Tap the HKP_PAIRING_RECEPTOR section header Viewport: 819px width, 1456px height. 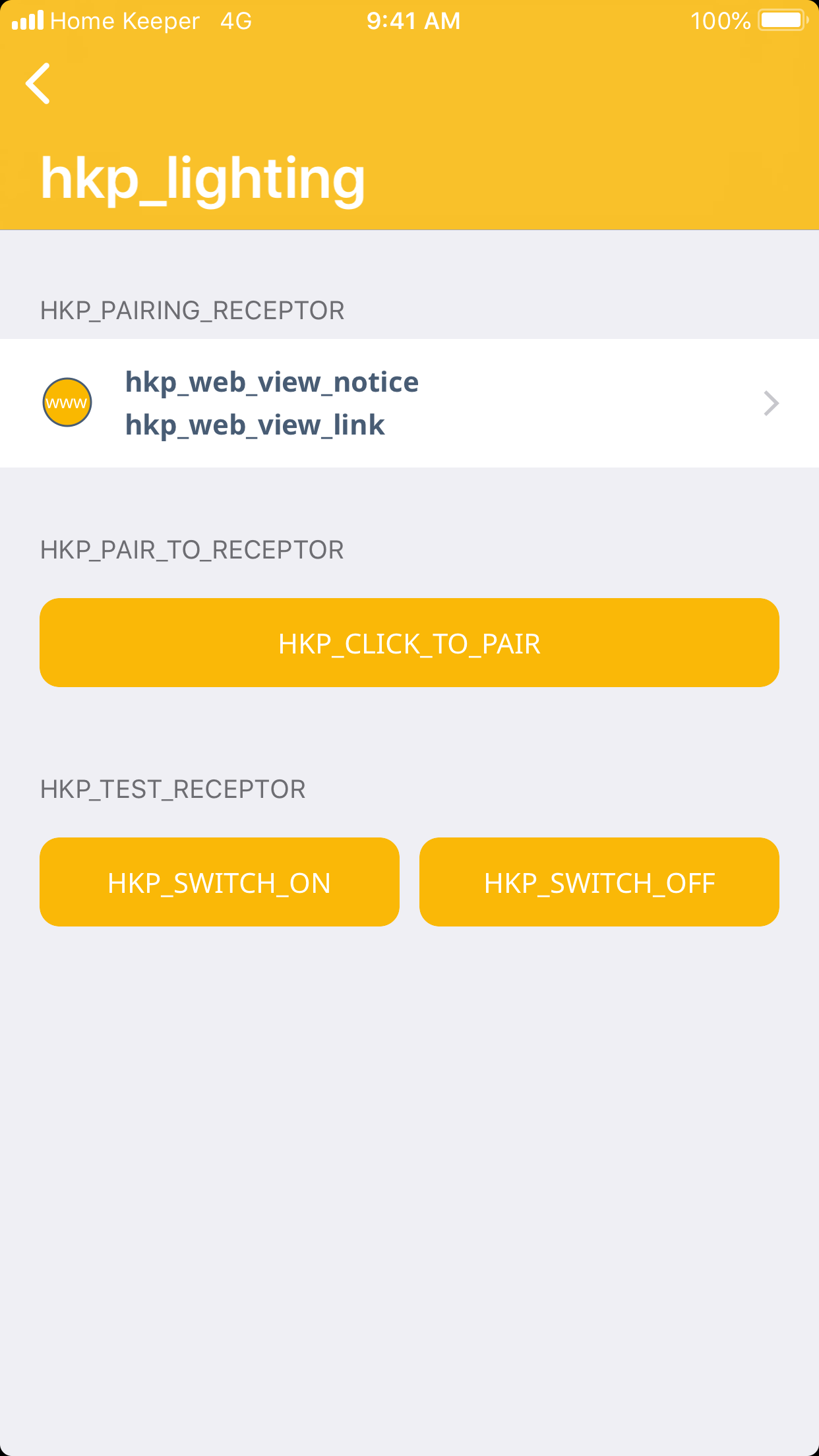tap(192, 311)
